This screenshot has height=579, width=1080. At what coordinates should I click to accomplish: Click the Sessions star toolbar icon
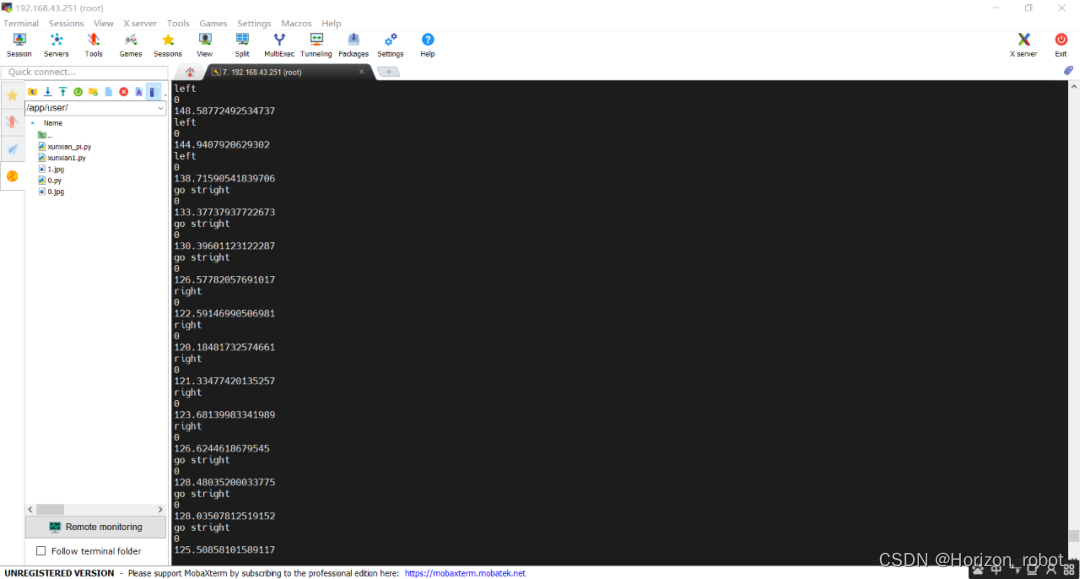167,45
